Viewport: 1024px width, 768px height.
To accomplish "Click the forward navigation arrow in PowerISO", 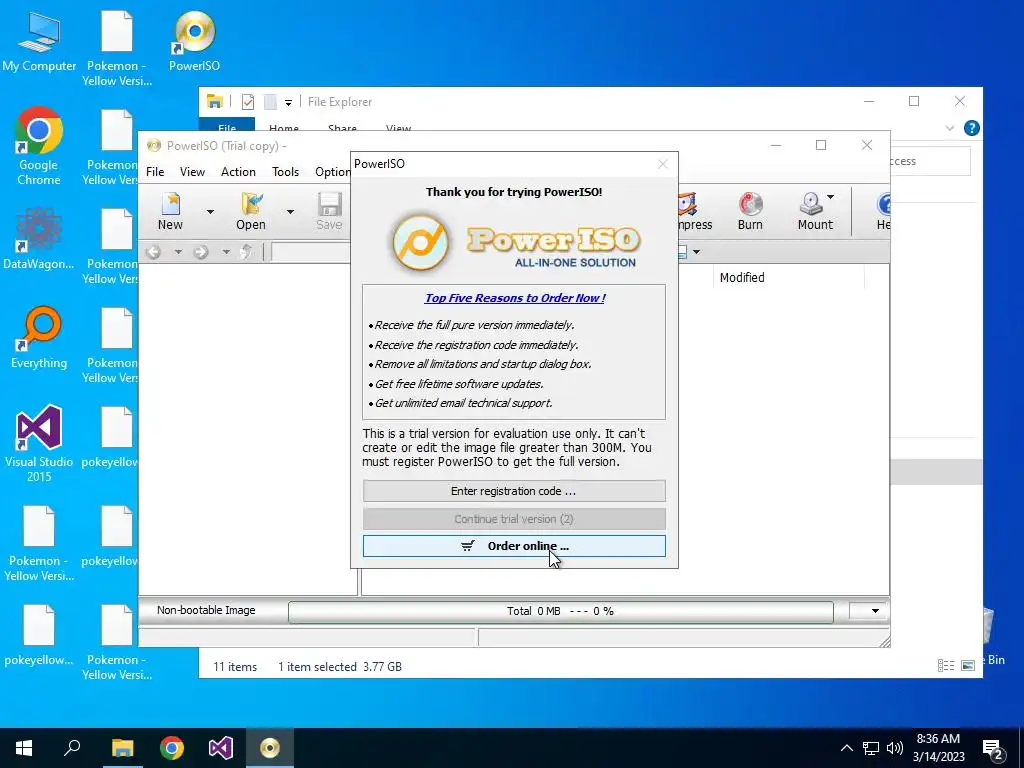I will coord(200,251).
